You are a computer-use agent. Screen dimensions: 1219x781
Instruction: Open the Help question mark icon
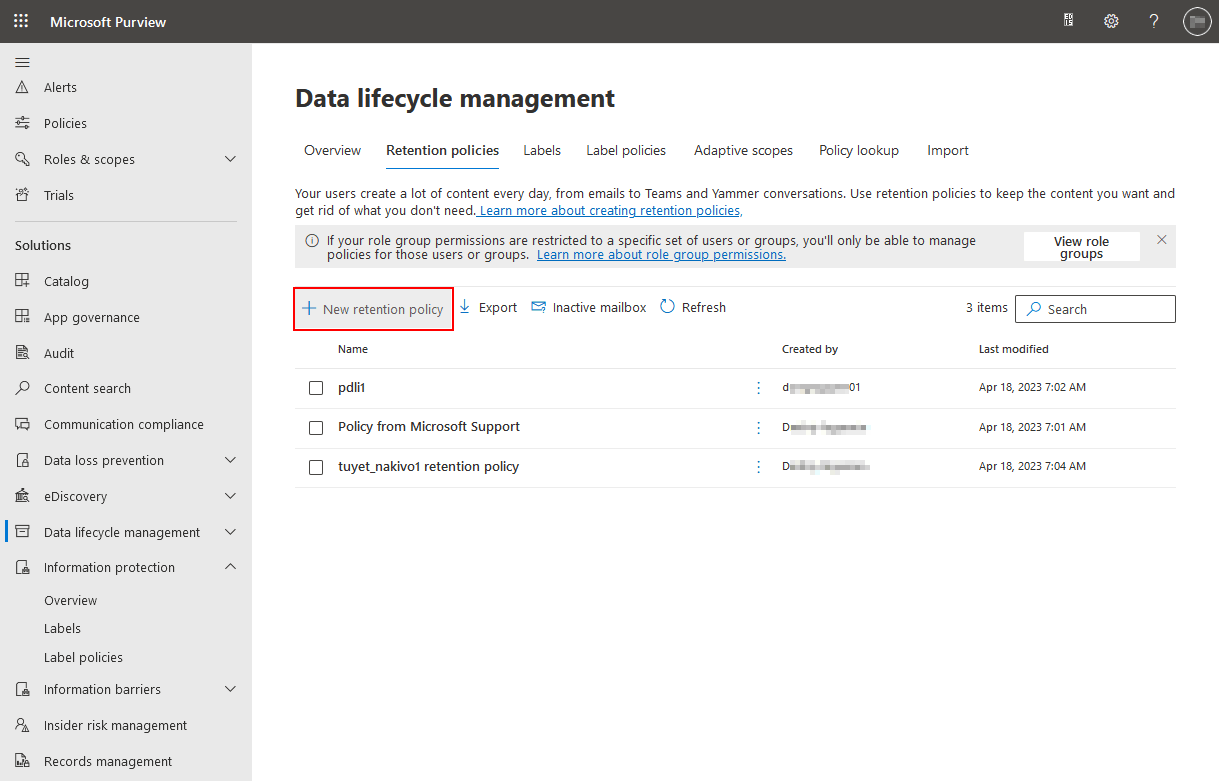pyautogui.click(x=1153, y=21)
